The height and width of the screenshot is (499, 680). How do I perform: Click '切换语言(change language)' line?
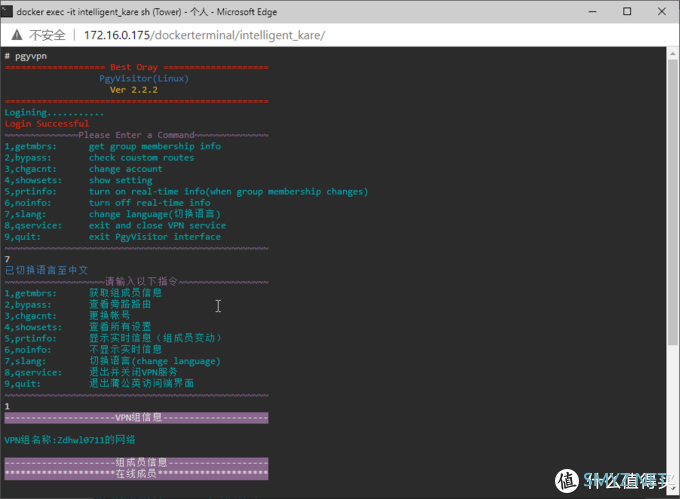pyautogui.click(x=155, y=361)
